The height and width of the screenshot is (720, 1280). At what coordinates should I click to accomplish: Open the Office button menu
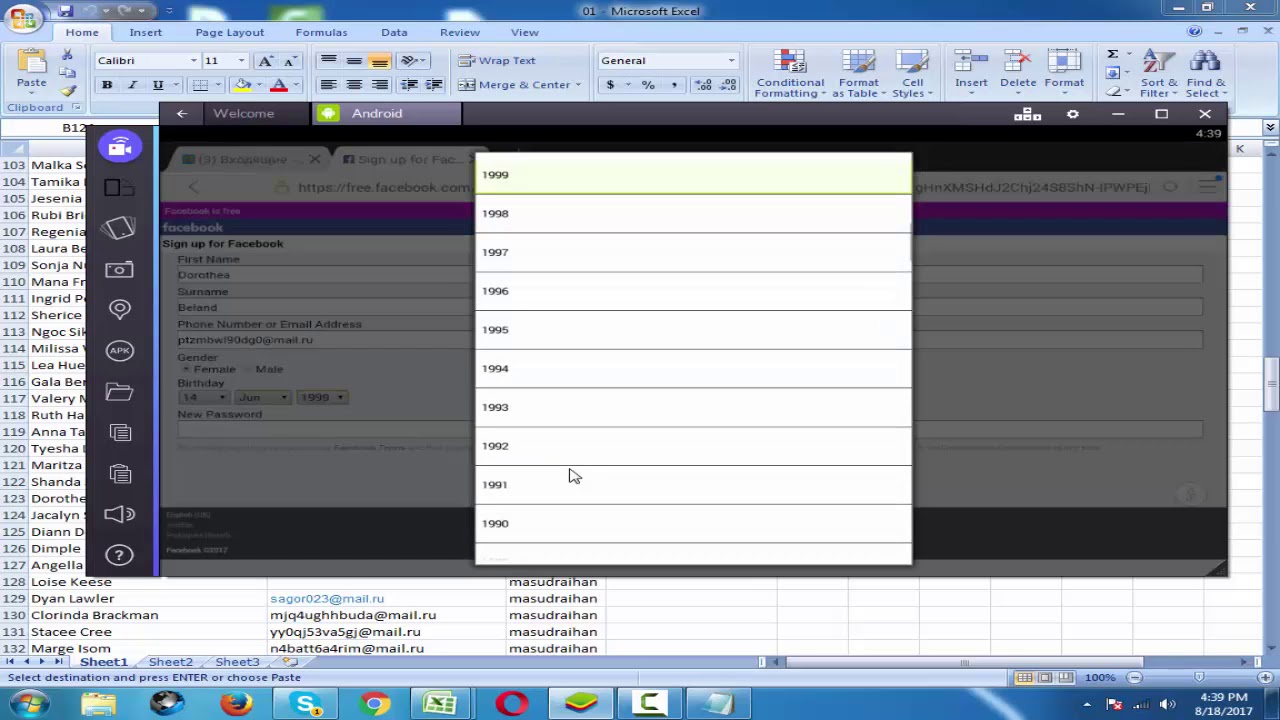23,19
